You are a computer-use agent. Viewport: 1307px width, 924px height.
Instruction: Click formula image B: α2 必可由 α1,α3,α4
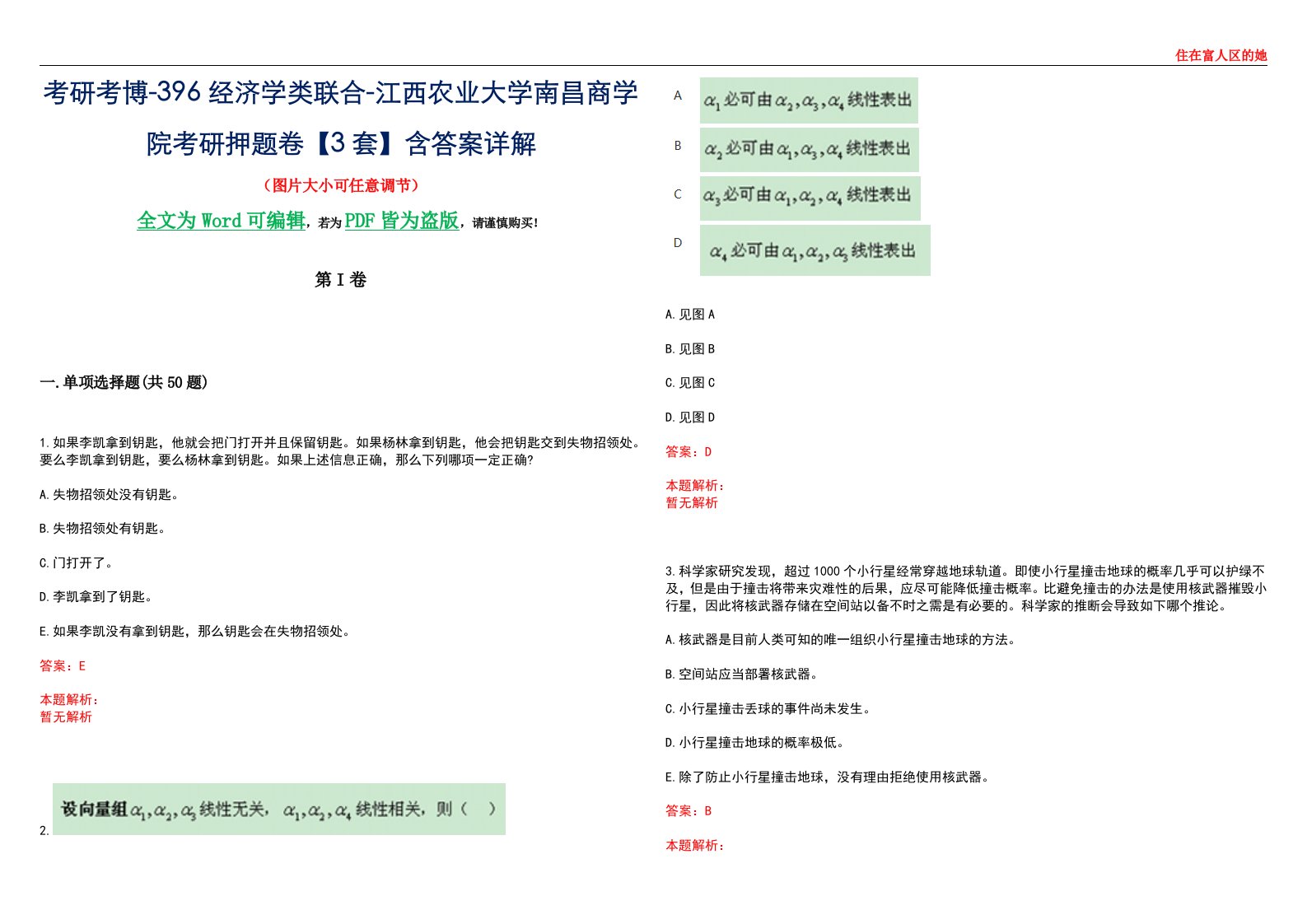(810, 149)
